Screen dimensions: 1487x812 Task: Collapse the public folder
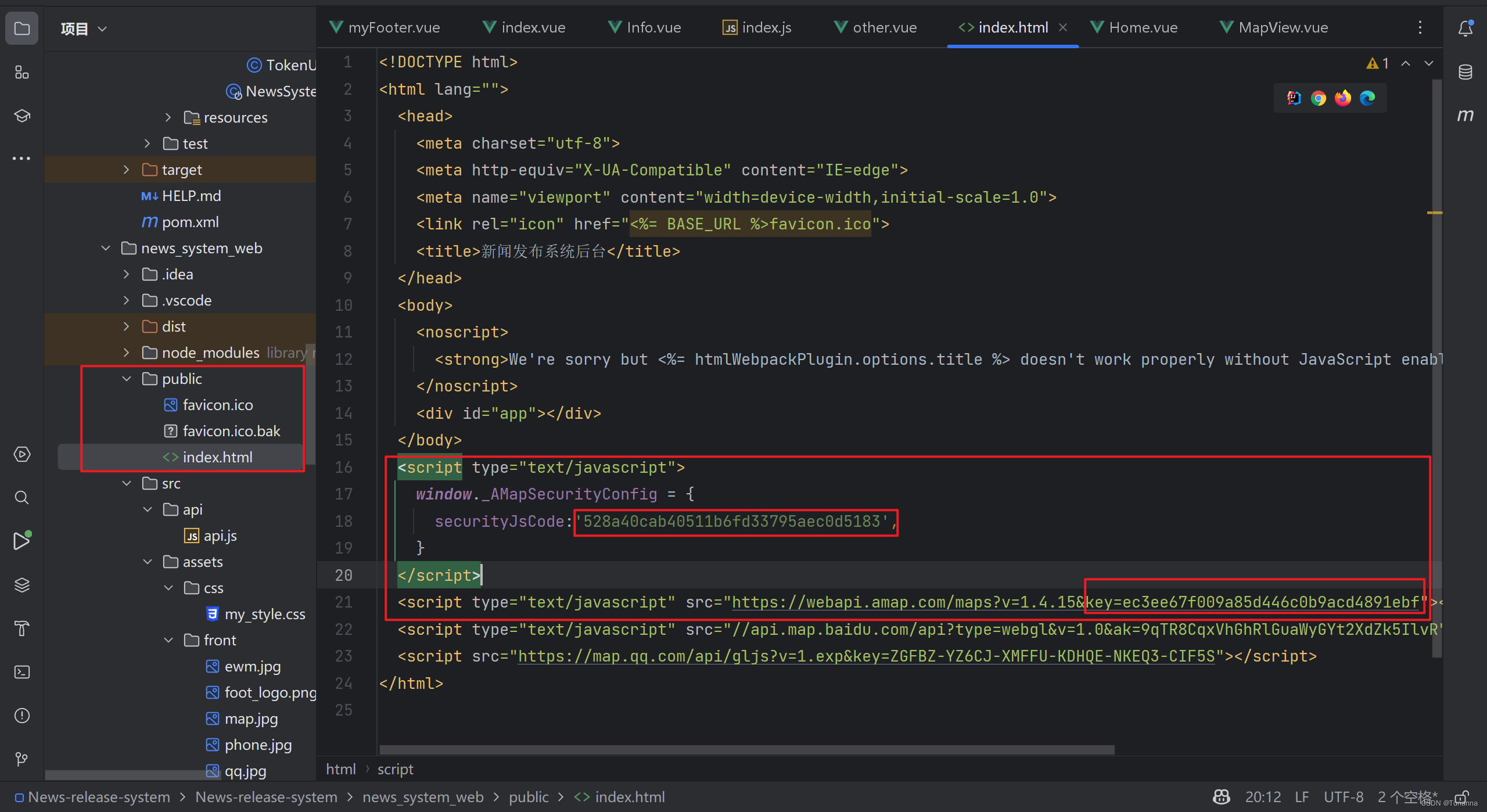tap(127, 379)
